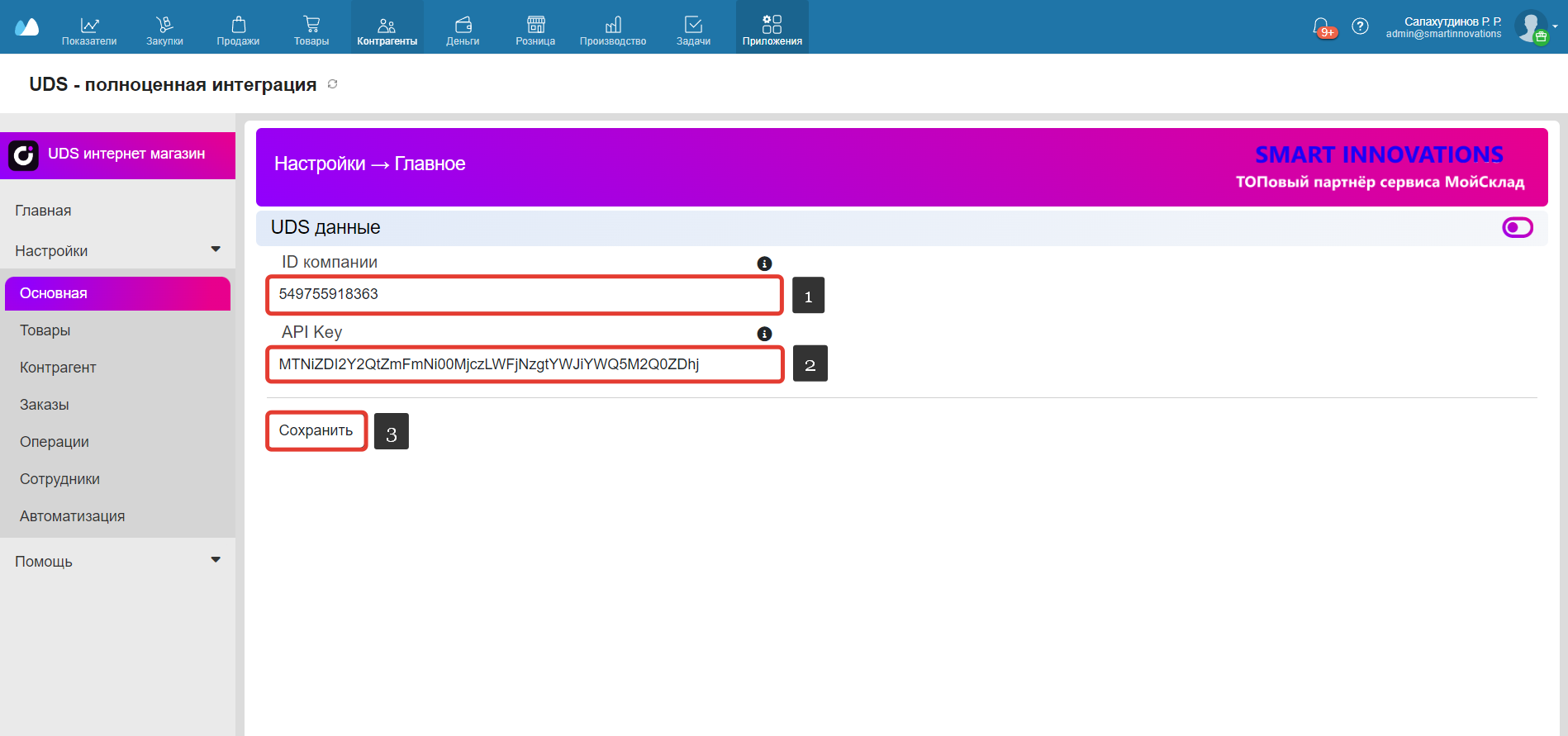Click the admin@smartinnovations email text

click(1443, 34)
